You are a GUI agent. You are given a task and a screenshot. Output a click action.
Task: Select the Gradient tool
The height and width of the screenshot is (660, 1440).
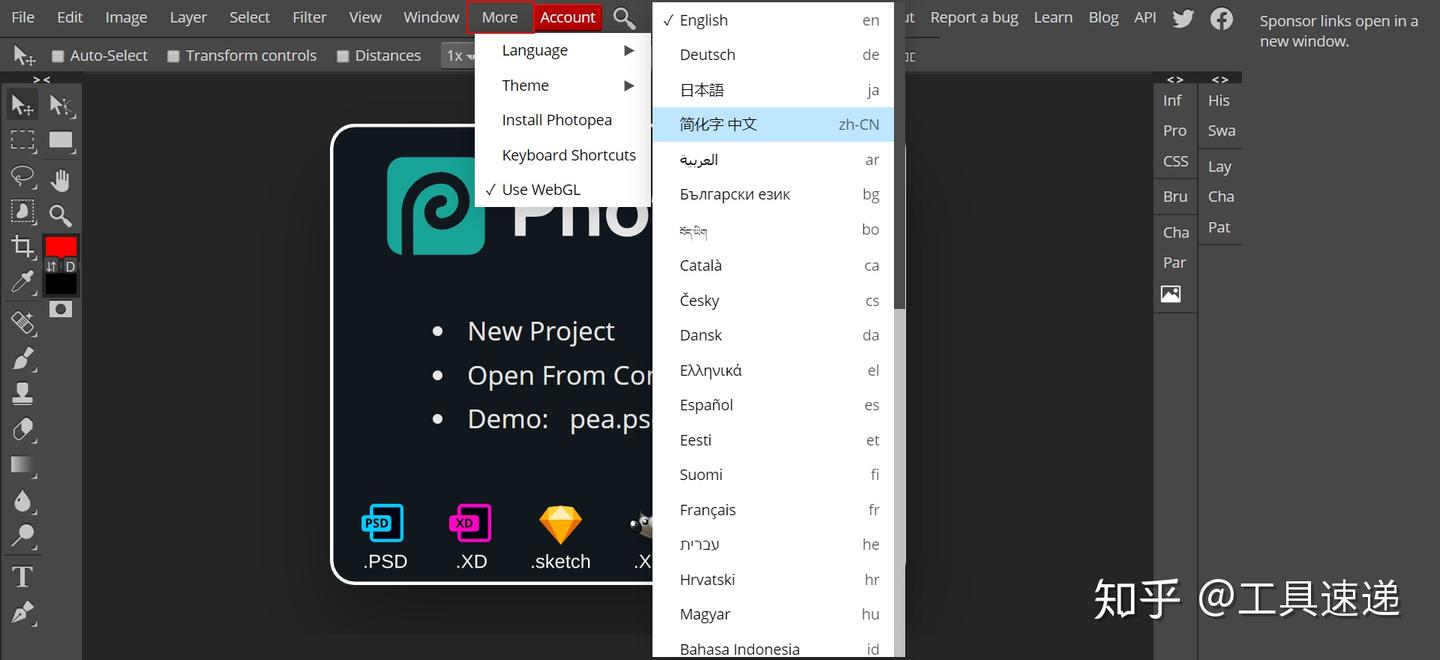click(x=22, y=465)
